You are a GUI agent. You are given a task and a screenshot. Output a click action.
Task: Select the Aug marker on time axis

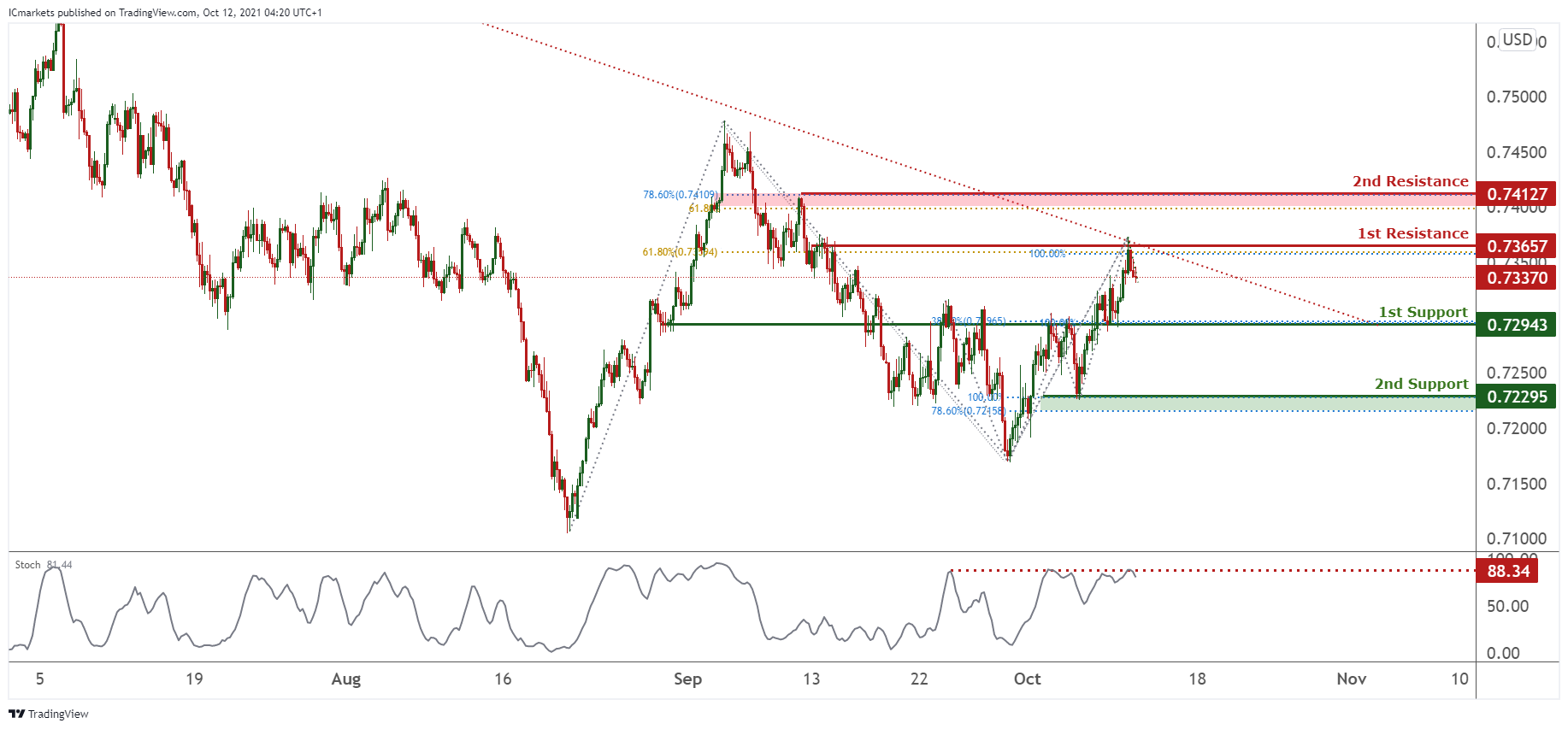(x=345, y=679)
